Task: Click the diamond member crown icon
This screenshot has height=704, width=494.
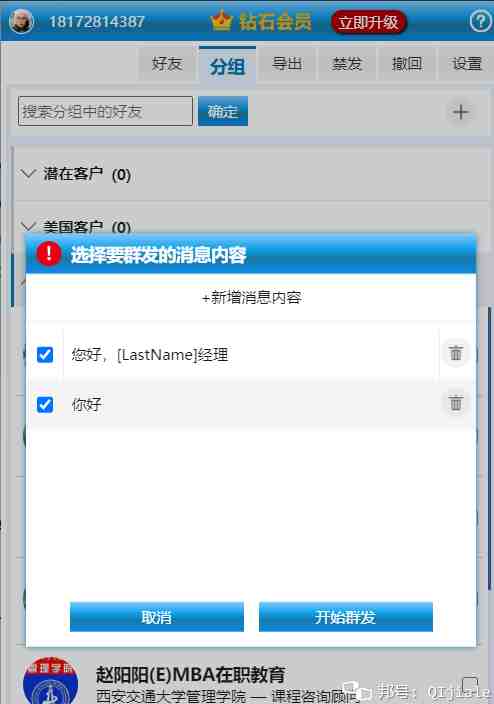Action: 221,21
